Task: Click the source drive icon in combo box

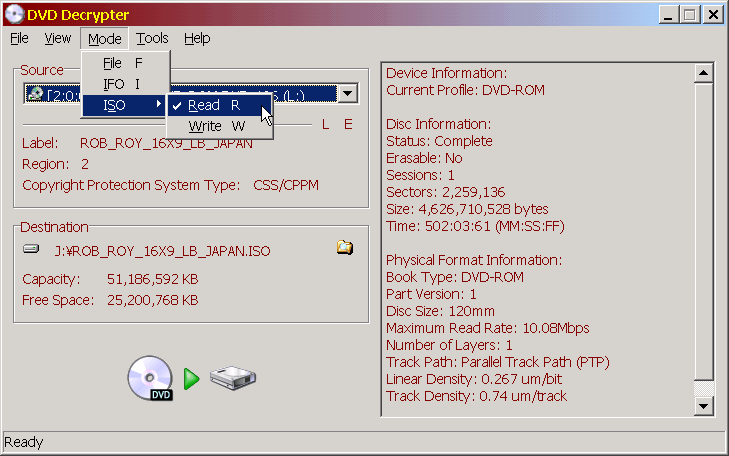Action: pos(35,94)
